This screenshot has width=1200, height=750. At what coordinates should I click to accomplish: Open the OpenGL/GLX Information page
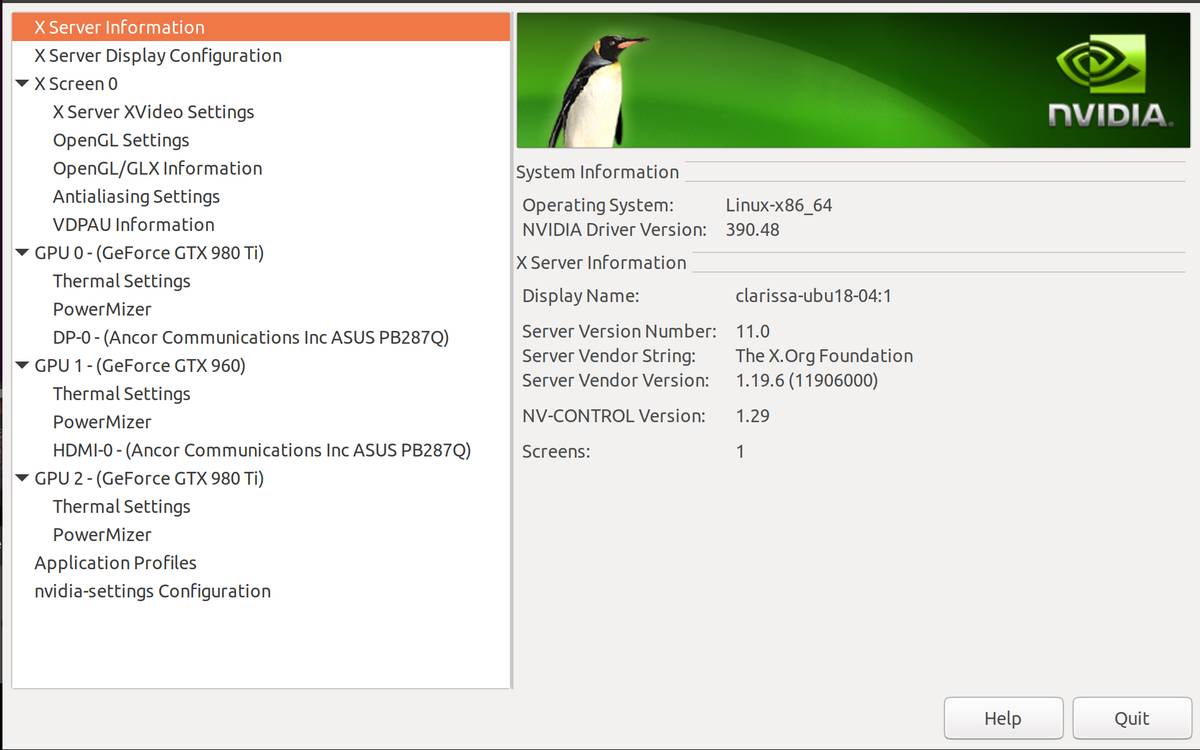pos(157,168)
